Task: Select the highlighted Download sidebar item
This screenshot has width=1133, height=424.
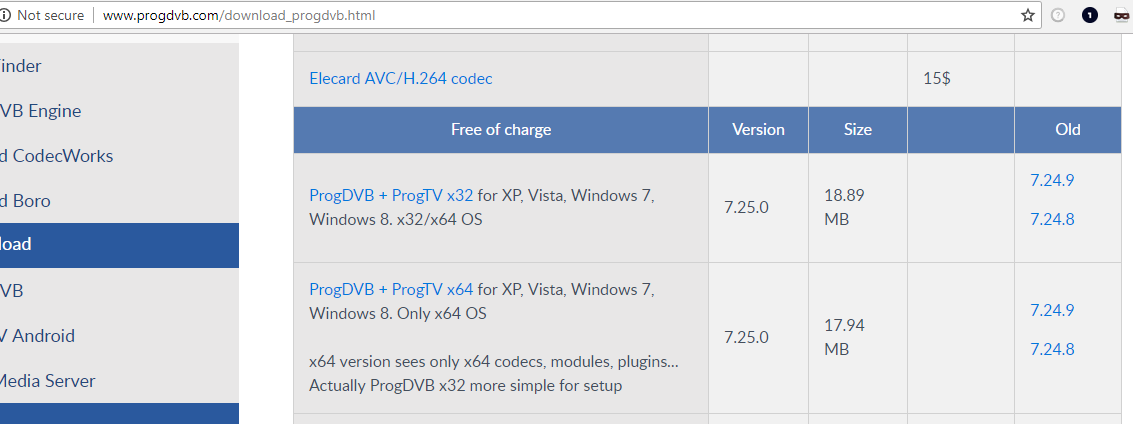Action: coord(119,245)
